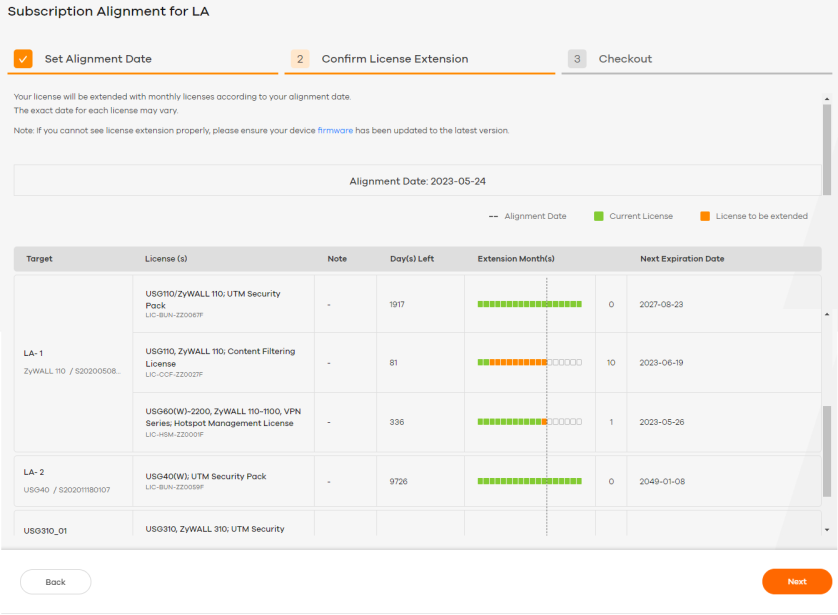Click the 336 days left value
This screenshot has width=838, height=615.
397,422
